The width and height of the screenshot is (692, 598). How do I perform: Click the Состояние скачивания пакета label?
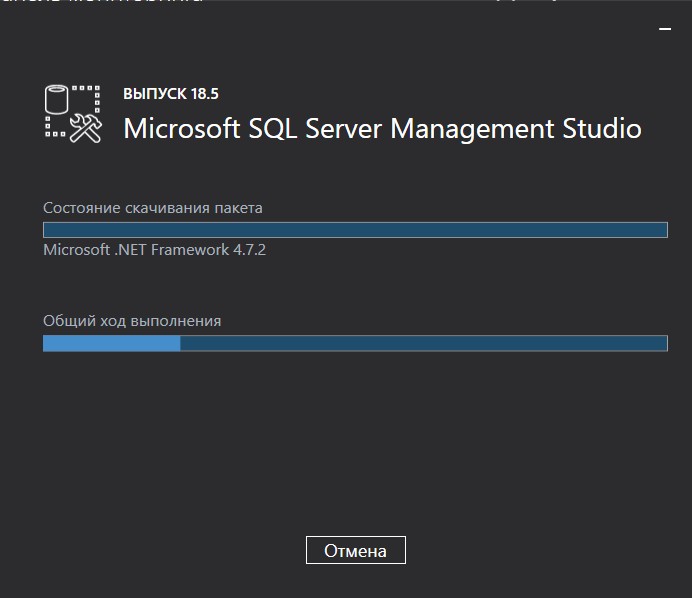coord(153,208)
